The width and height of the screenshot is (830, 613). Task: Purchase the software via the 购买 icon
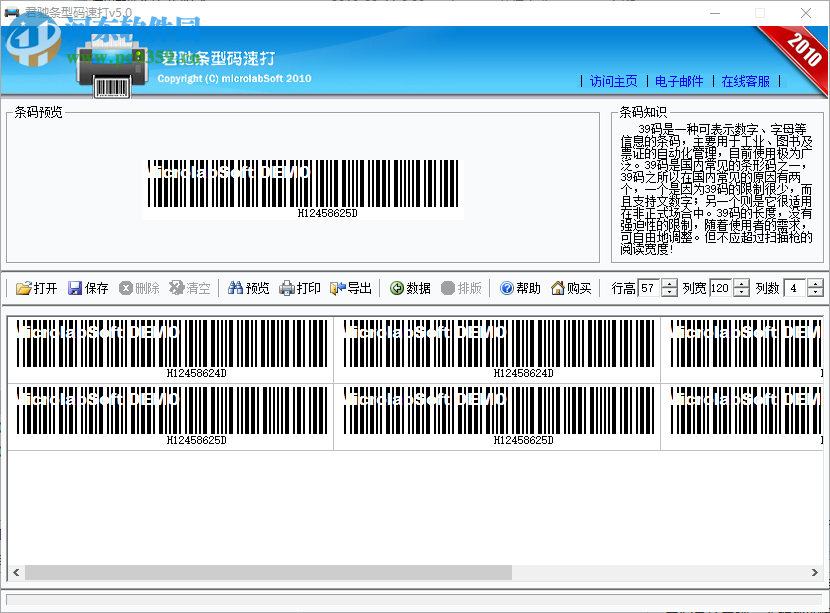(x=570, y=288)
